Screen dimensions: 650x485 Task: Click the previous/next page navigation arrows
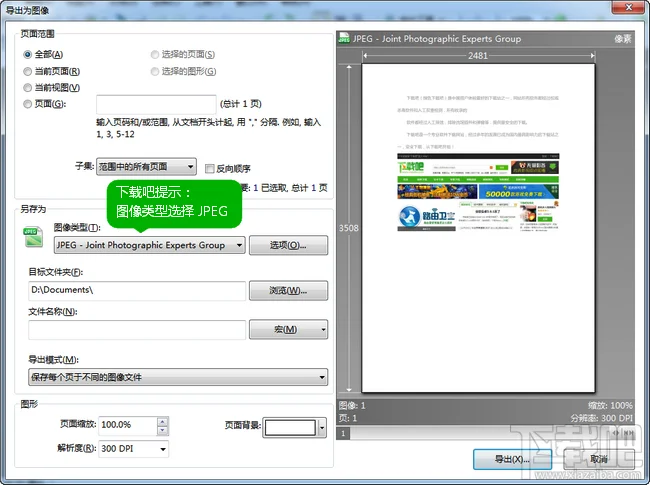[616, 433]
